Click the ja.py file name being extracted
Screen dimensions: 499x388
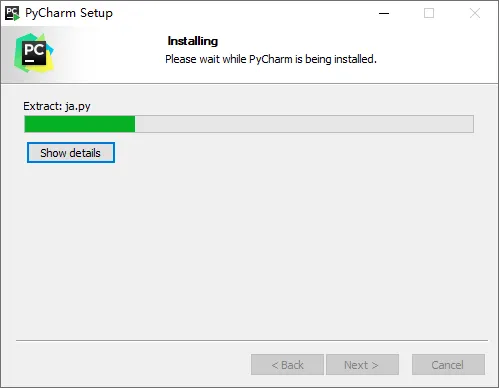coord(78,106)
